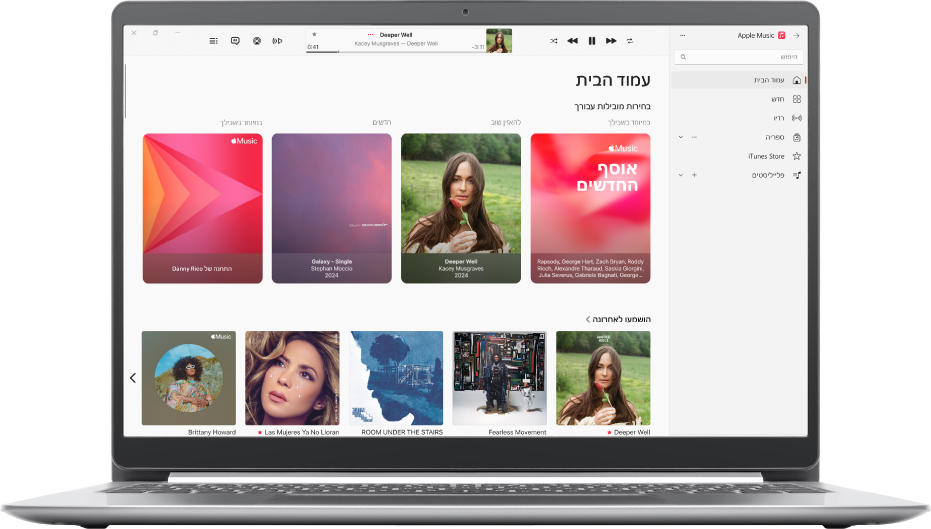Open the Fearless Movement album cover

(499, 378)
